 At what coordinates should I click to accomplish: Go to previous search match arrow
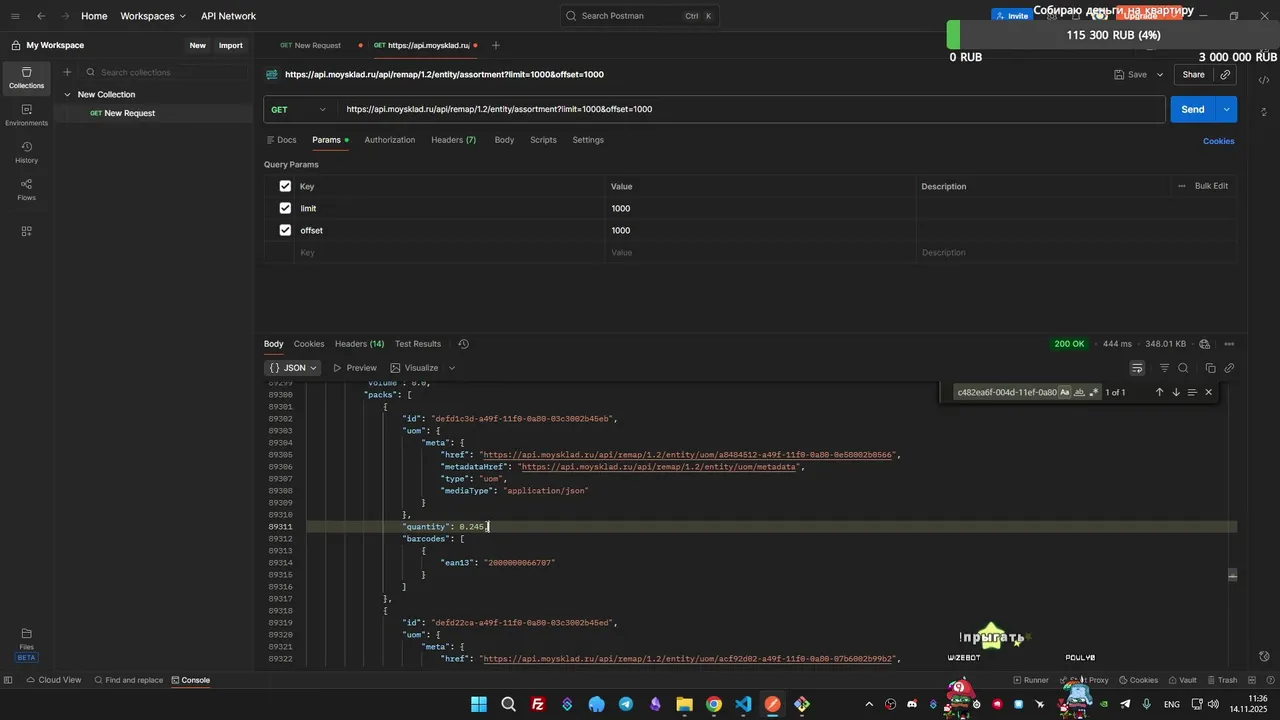1159,392
